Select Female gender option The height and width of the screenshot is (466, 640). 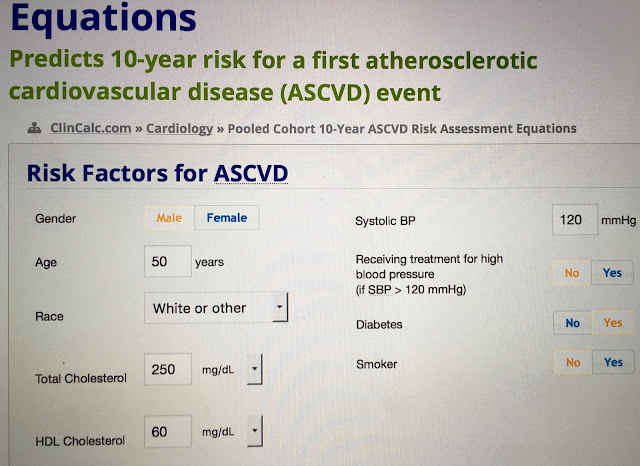click(x=227, y=218)
